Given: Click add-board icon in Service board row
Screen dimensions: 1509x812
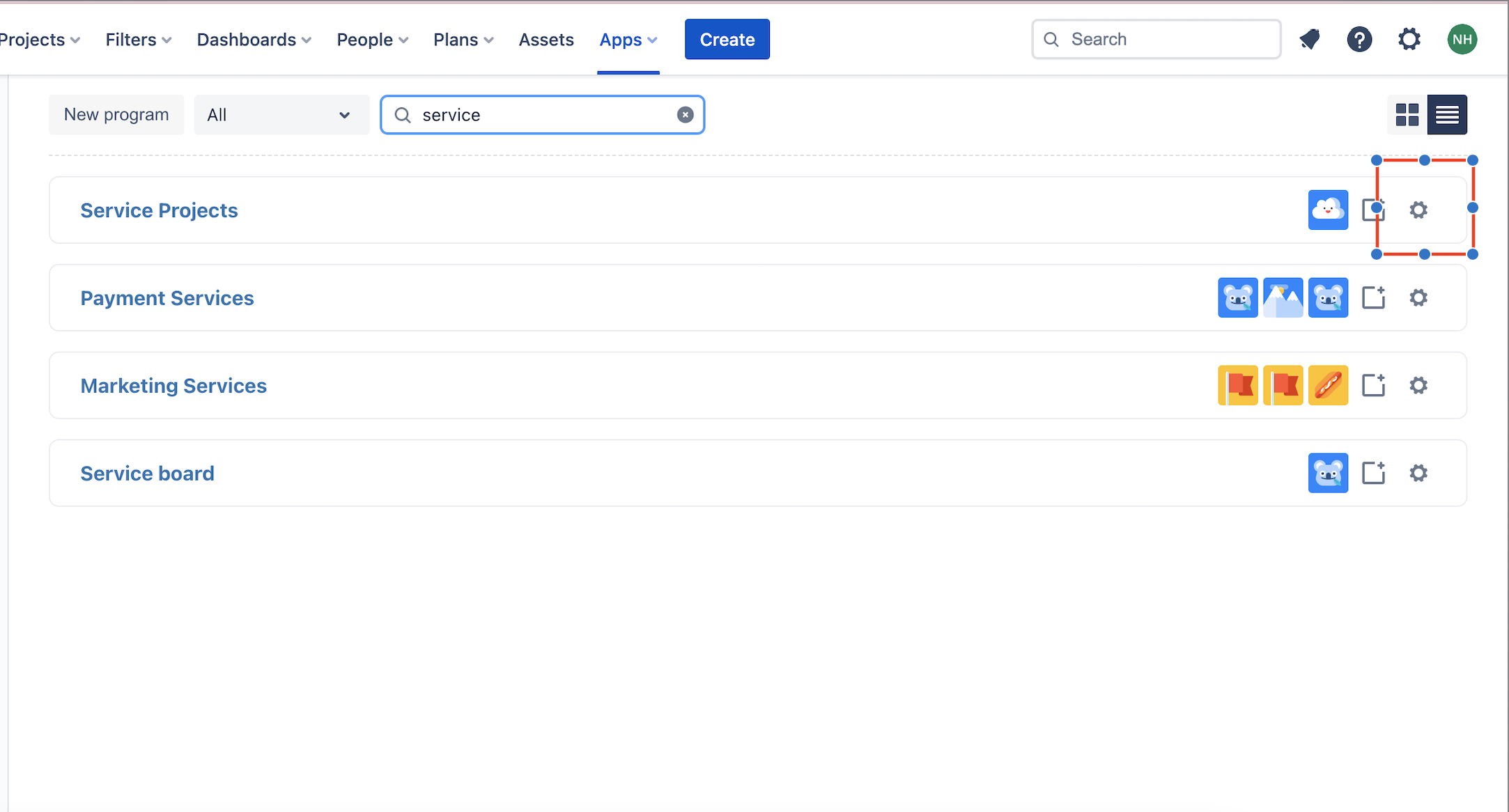Looking at the screenshot, I should (1373, 474).
